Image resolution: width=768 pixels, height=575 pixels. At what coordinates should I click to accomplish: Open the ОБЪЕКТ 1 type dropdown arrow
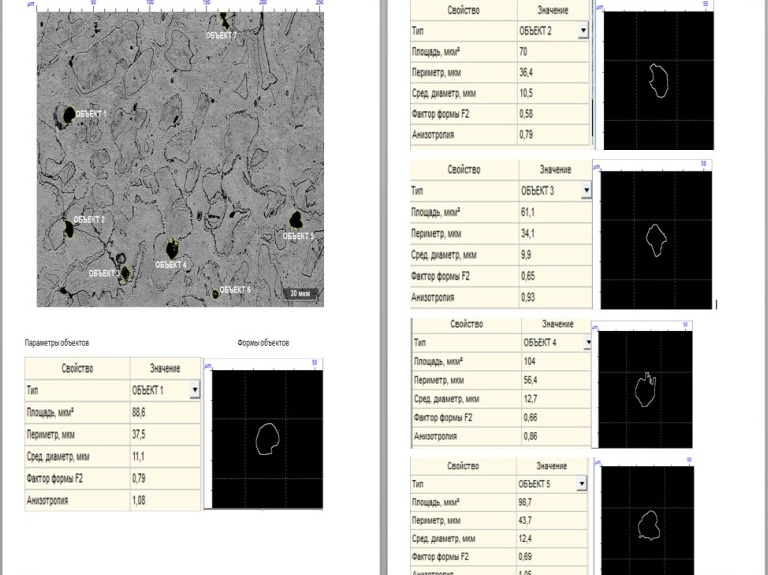[194, 390]
